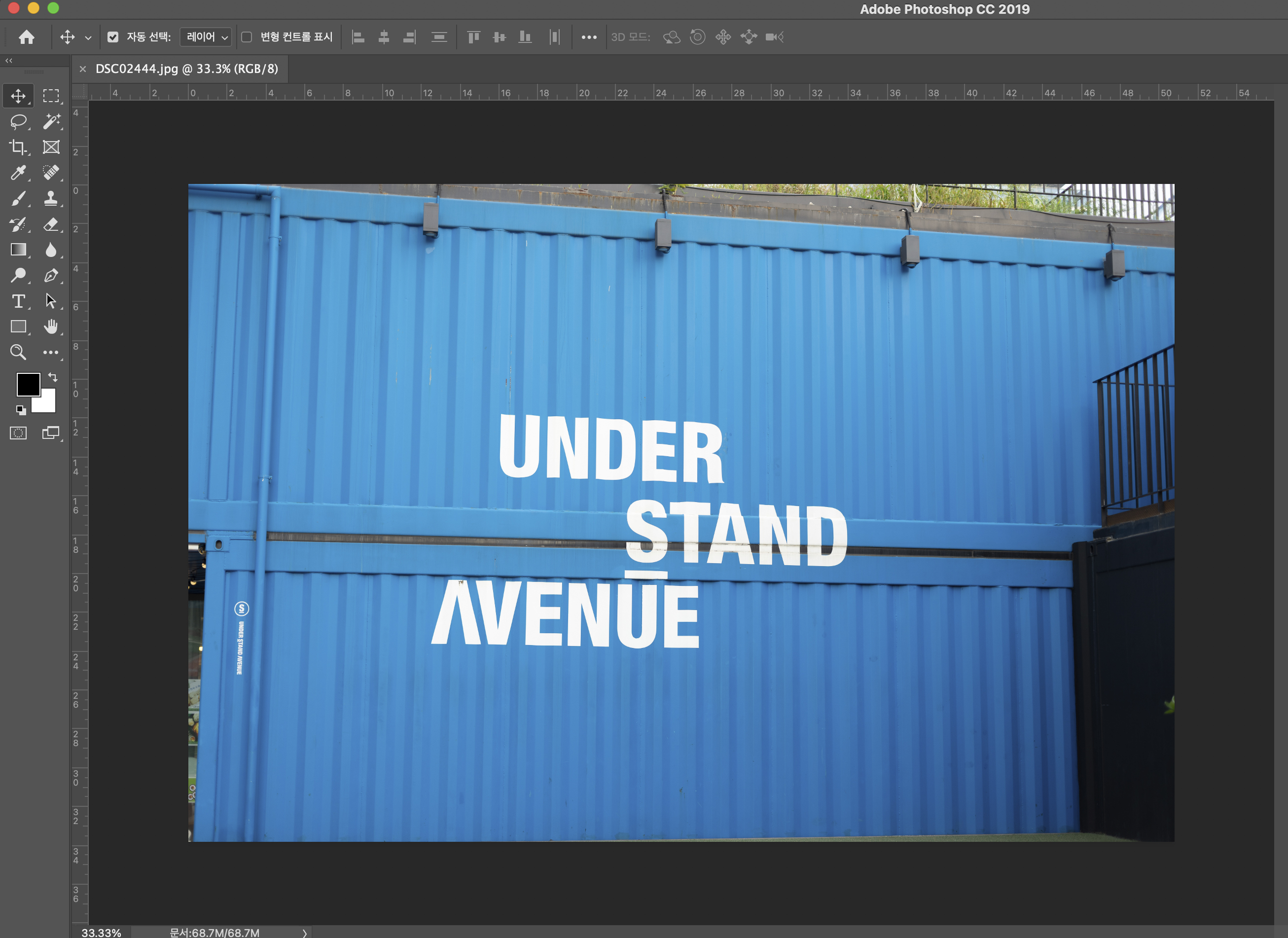Enable 변형 컨트롤 표시 checkbox

[247, 37]
